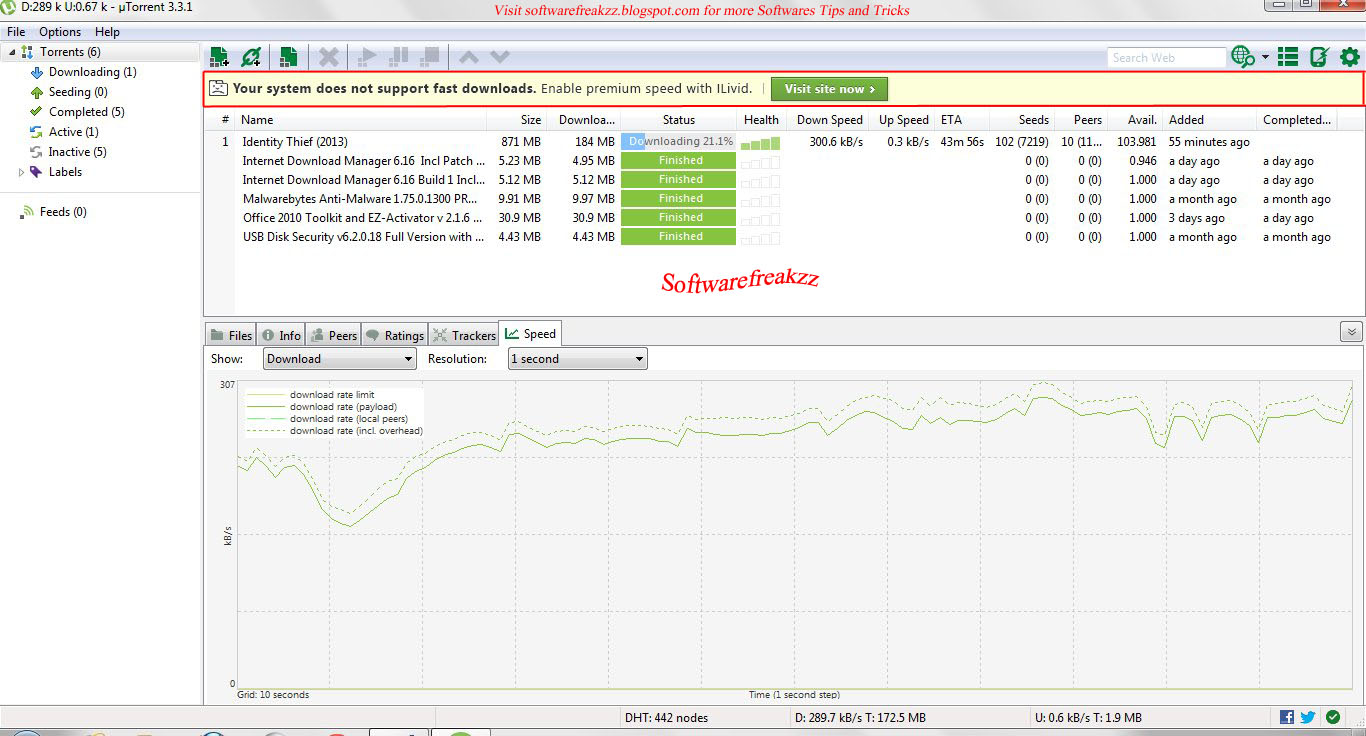The image size is (1366, 736).
Task: Expand the Labels tree node arrow
Action: pos(21,172)
